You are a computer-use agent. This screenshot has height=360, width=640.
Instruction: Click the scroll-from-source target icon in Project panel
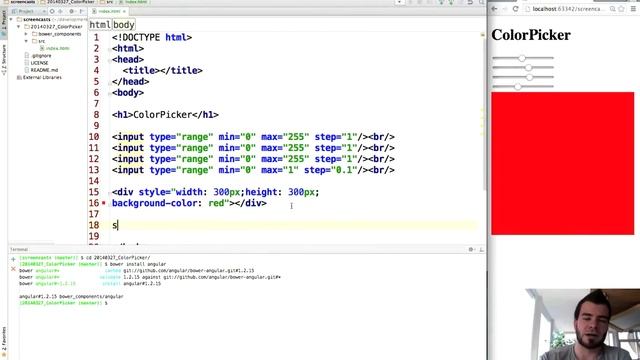52,11
